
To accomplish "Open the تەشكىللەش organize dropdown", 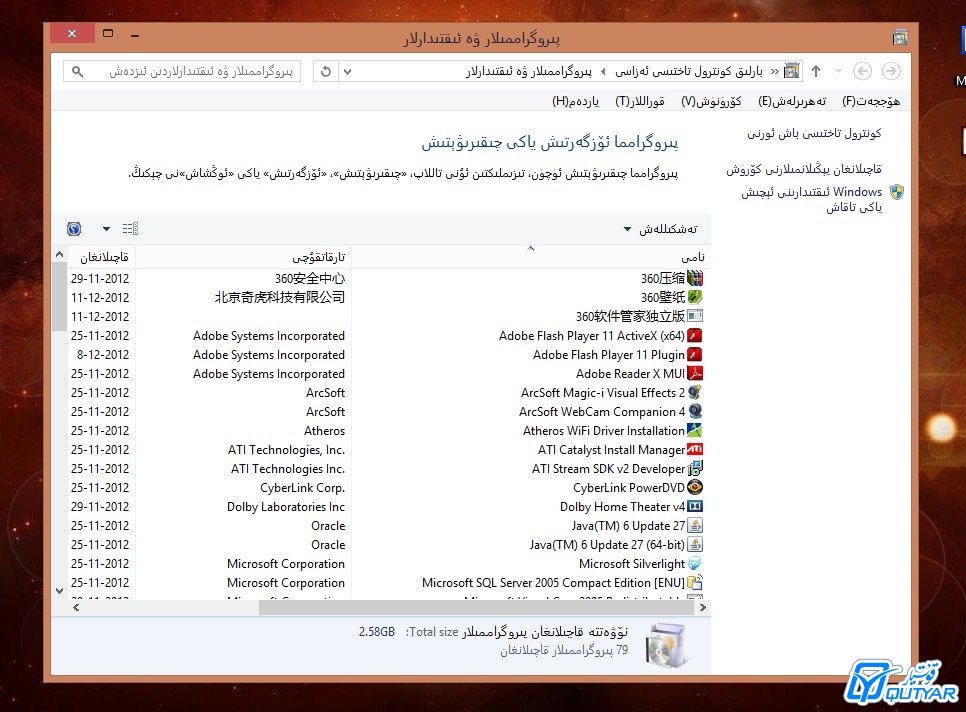I will (660, 229).
